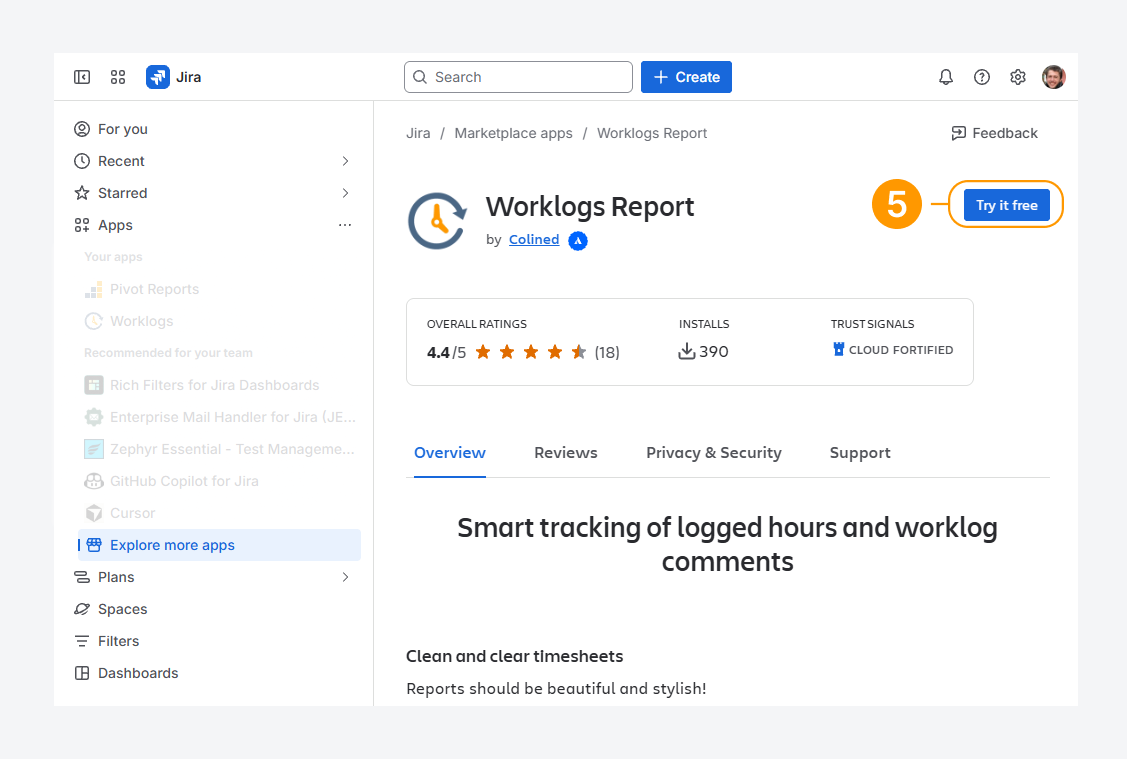Click the star rating row
This screenshot has height=759, width=1127.
point(530,352)
